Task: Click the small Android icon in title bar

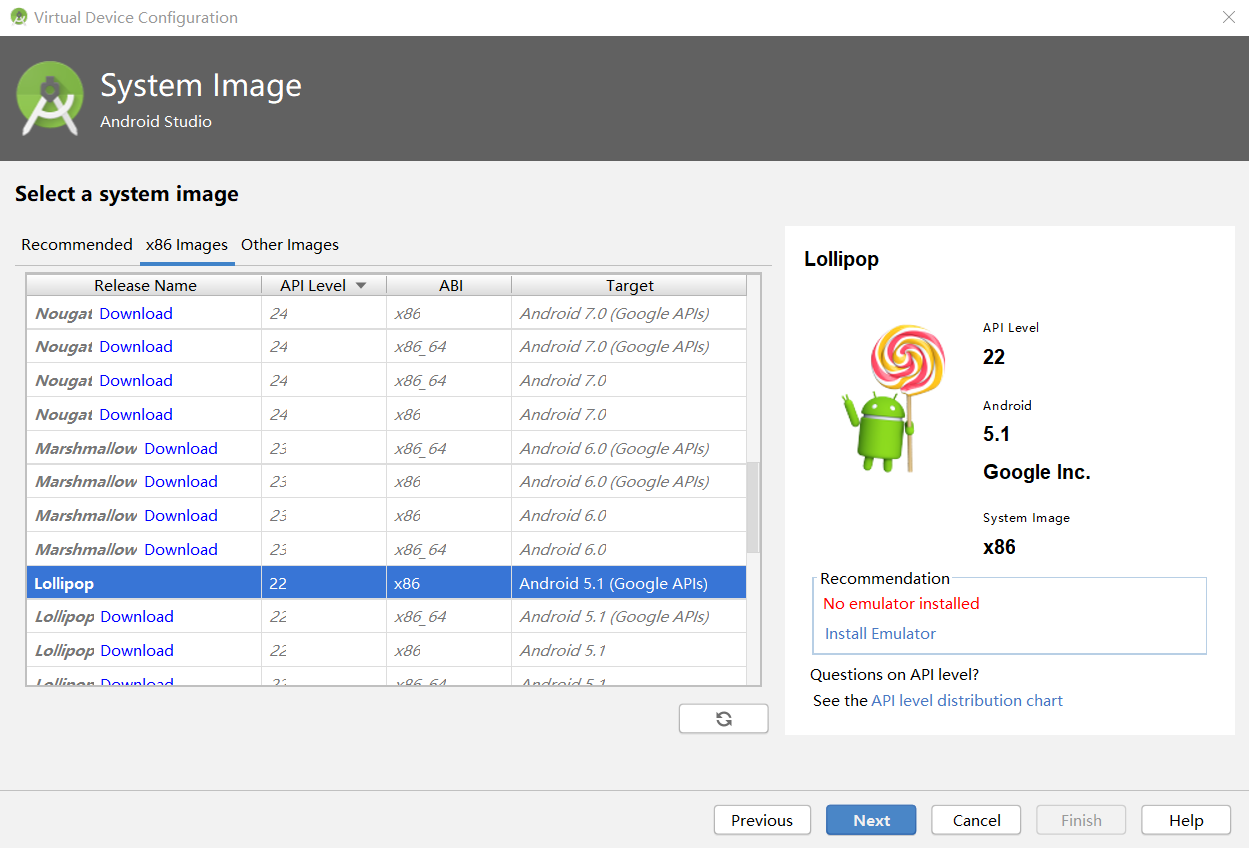Action: click(18, 17)
